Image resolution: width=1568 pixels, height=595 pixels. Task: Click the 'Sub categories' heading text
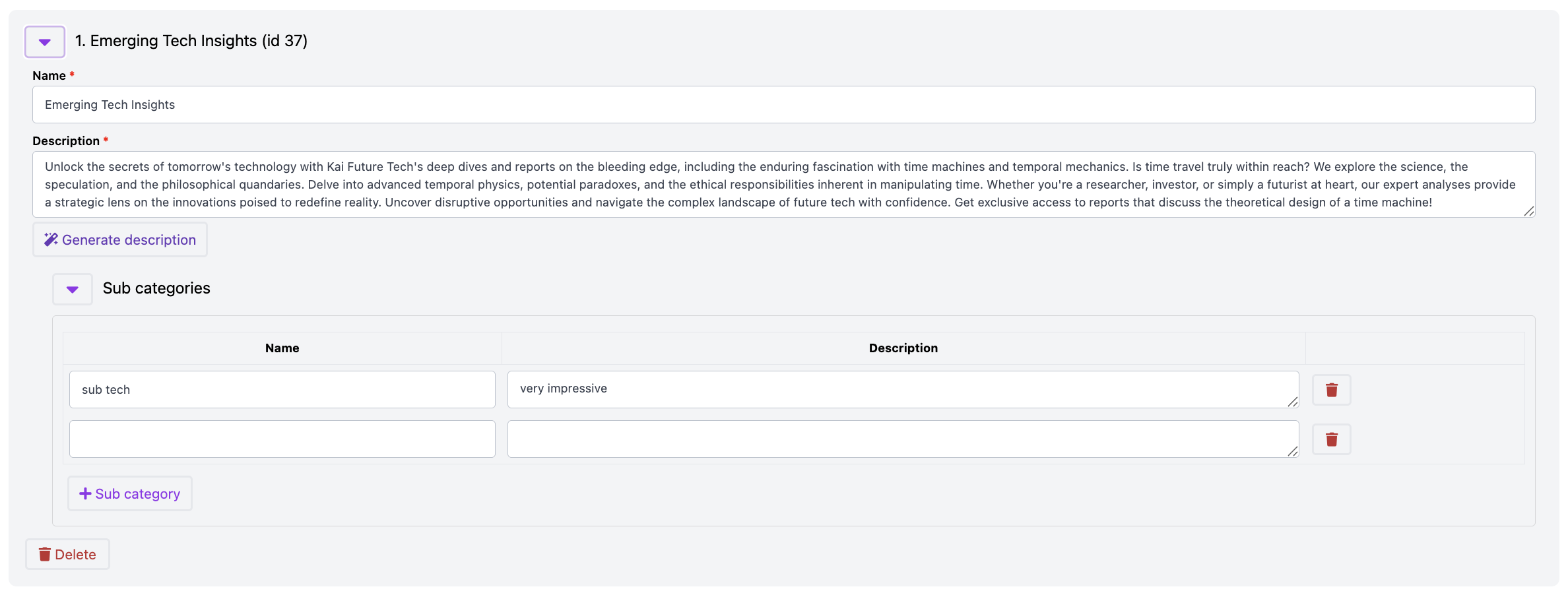[x=156, y=288]
